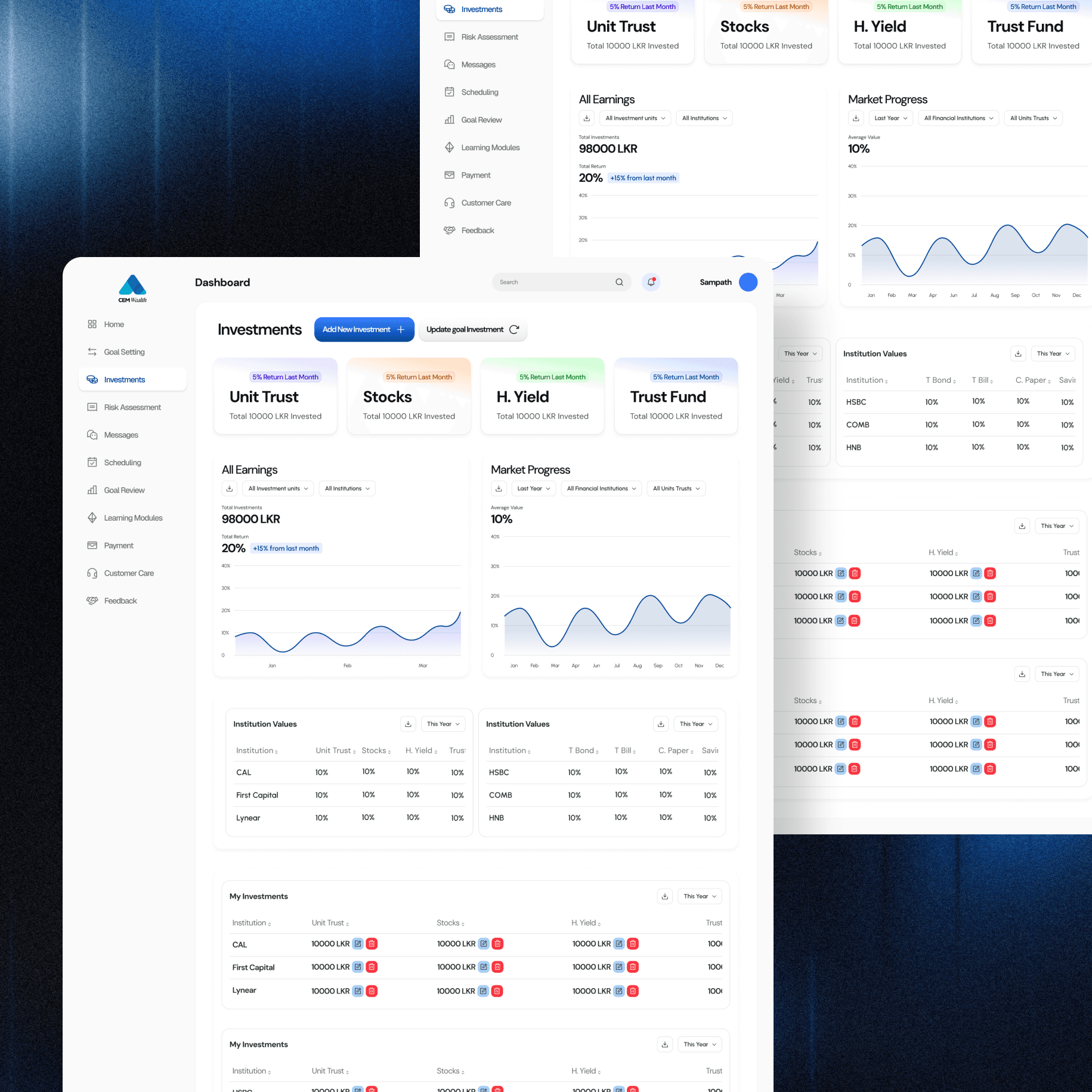Delete CAL Unit Trust investment in front window
The width and height of the screenshot is (1092, 1092).
coord(372,943)
